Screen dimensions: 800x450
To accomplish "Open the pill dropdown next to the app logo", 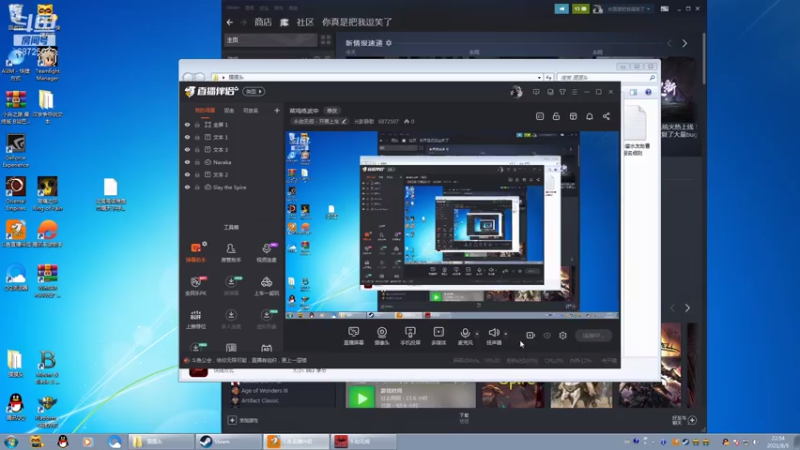I will point(254,92).
